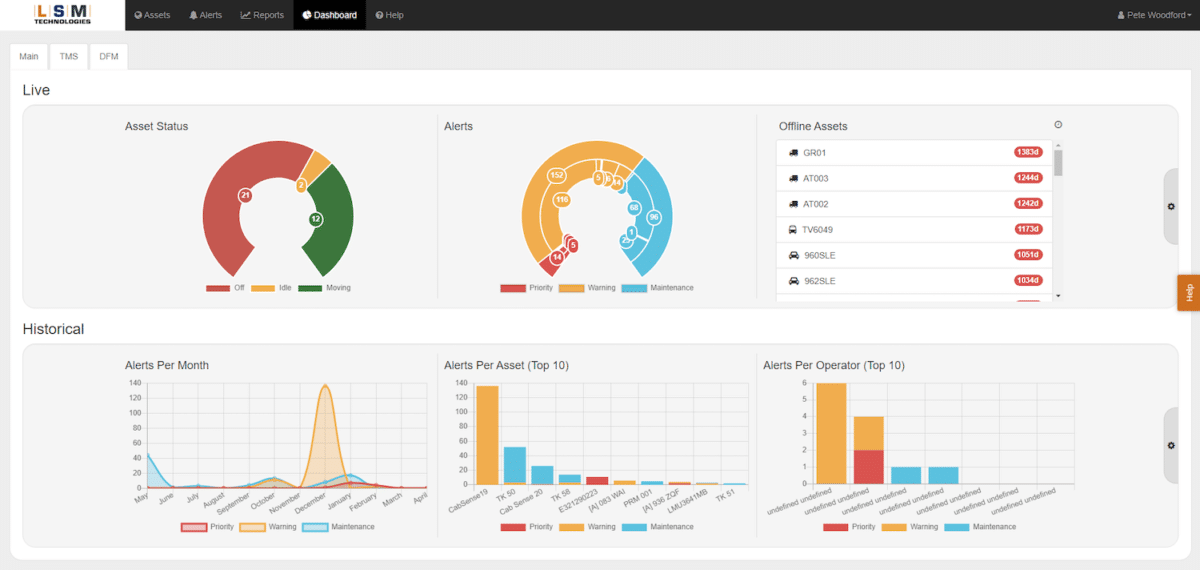
Task: Open the Historical section settings gear
Action: (x=1171, y=445)
